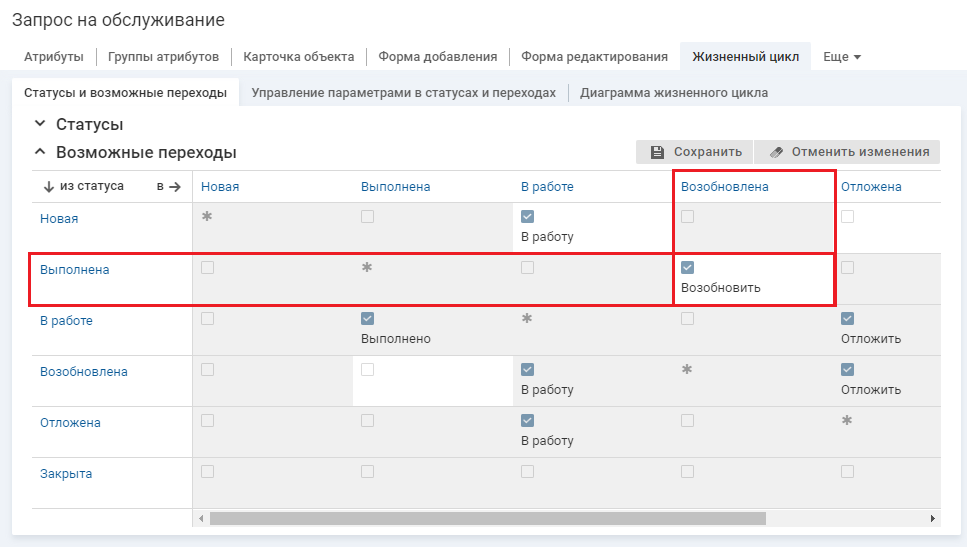Open Управление параметрами в статусах и переходах tab
The image size is (967, 547).
(x=403, y=93)
